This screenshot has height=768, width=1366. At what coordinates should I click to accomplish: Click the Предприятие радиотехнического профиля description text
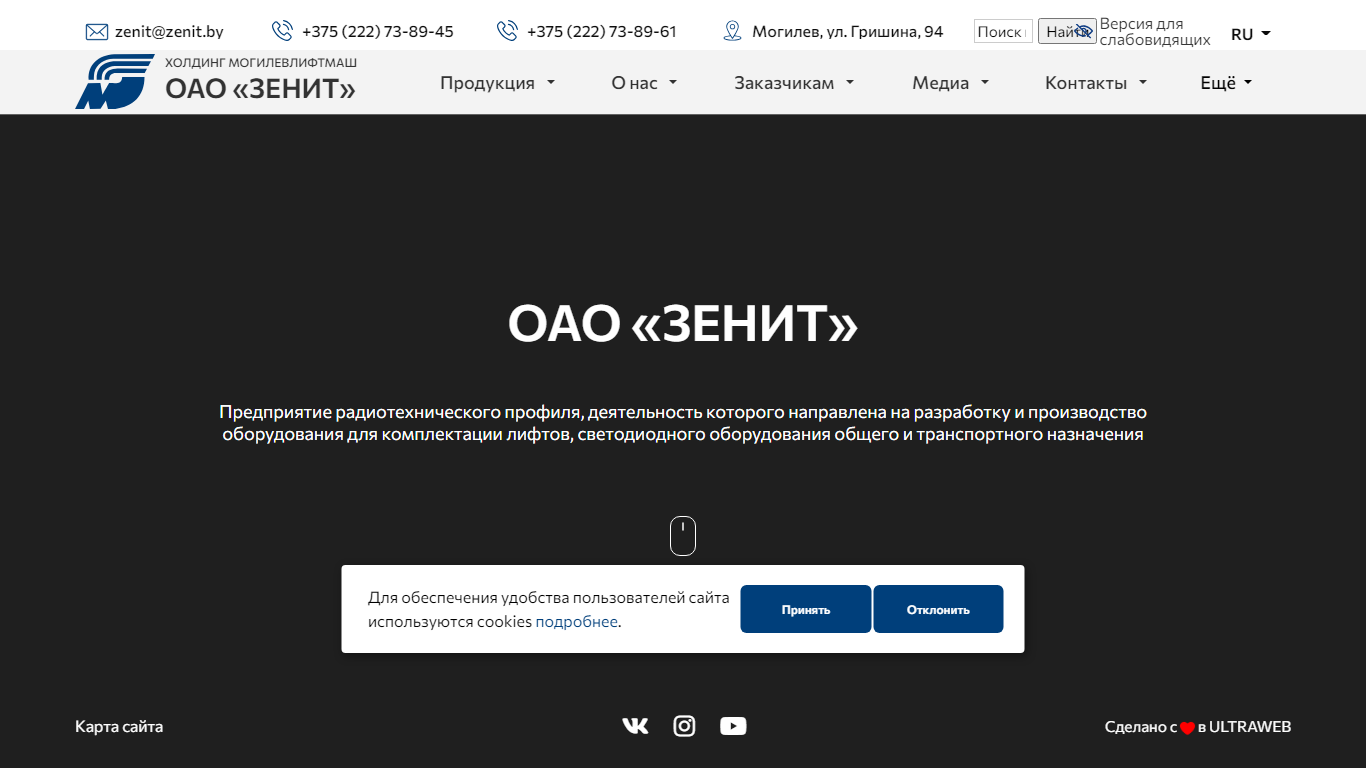[x=683, y=423]
